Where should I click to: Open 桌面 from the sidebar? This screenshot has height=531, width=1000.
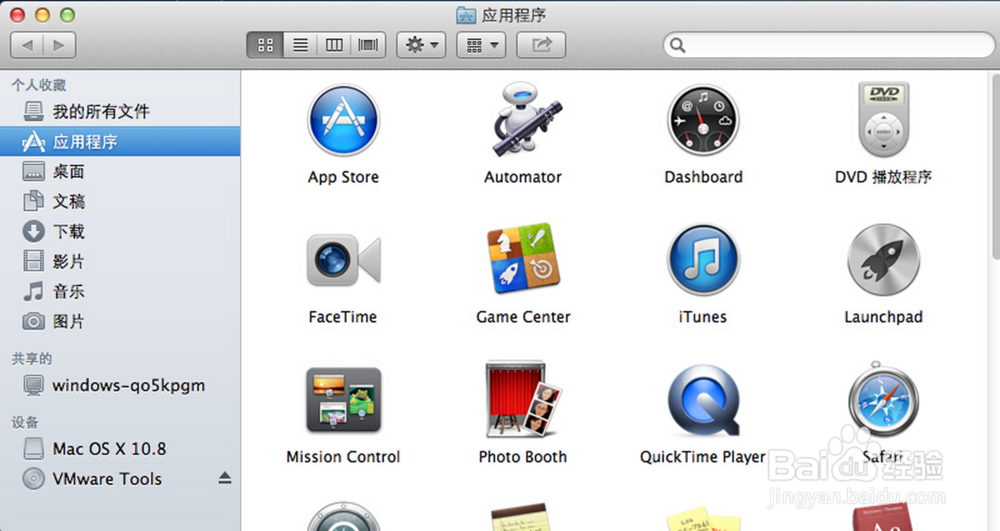[x=120, y=171]
